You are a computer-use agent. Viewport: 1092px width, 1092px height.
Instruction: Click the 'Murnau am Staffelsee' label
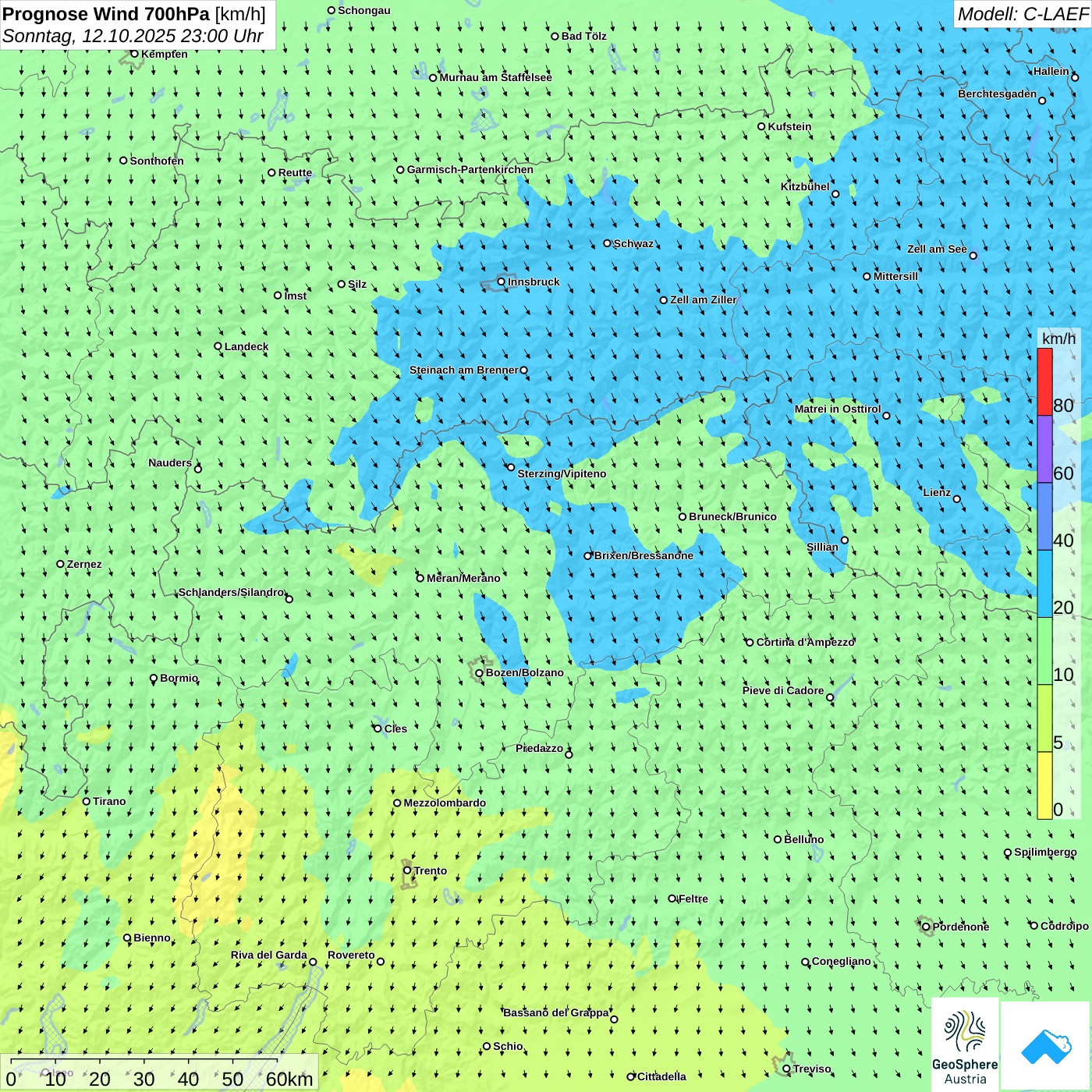click(496, 77)
